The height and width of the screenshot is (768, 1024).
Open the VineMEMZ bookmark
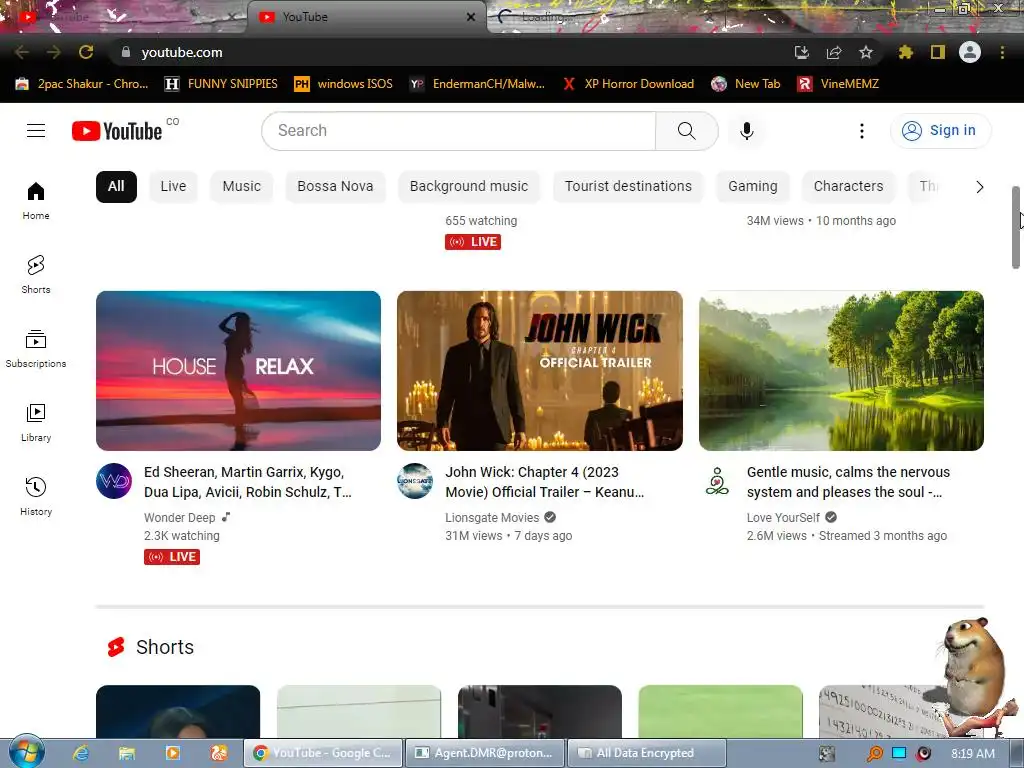click(x=838, y=84)
